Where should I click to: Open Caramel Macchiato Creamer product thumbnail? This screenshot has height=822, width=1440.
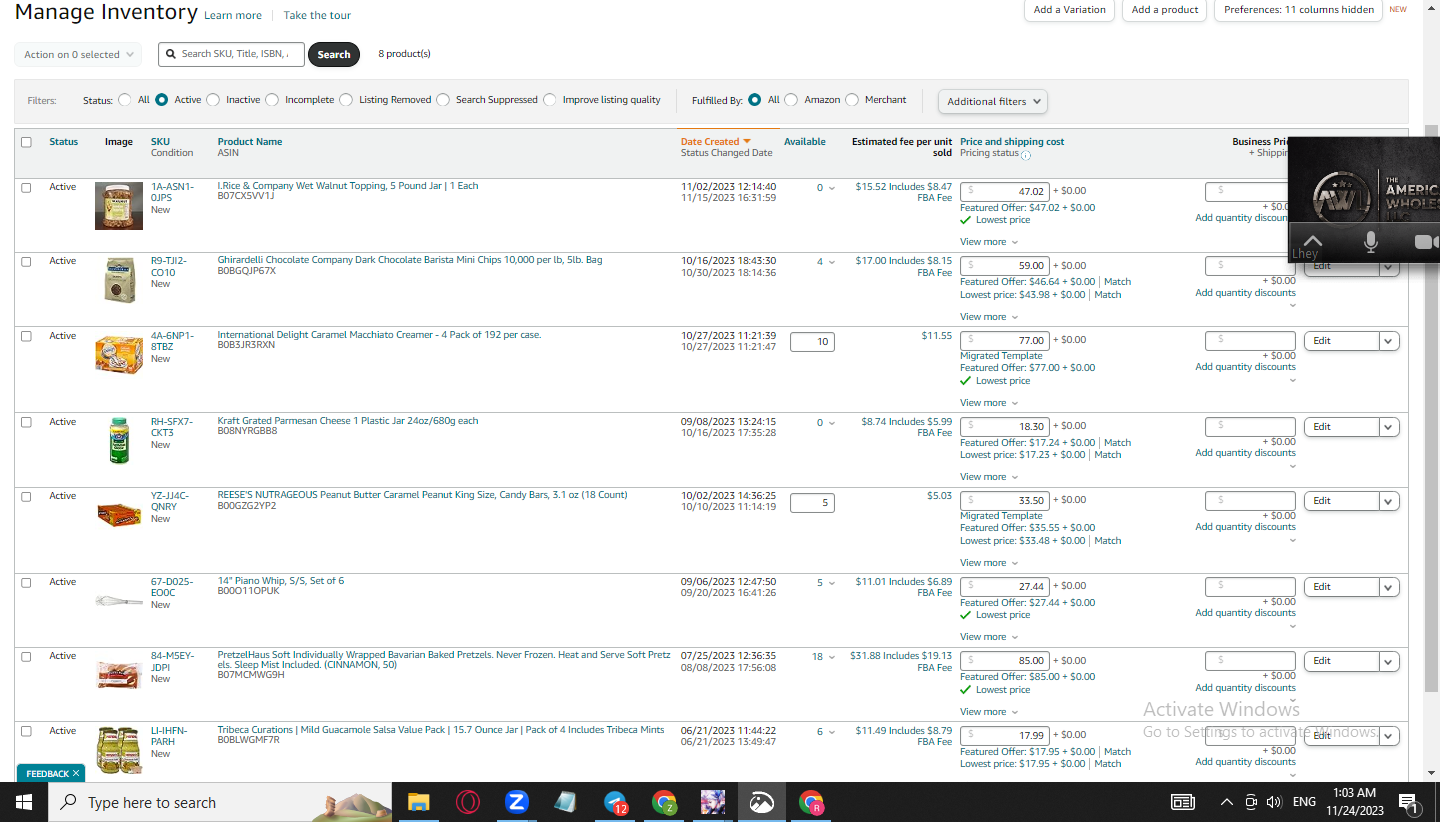pos(119,354)
